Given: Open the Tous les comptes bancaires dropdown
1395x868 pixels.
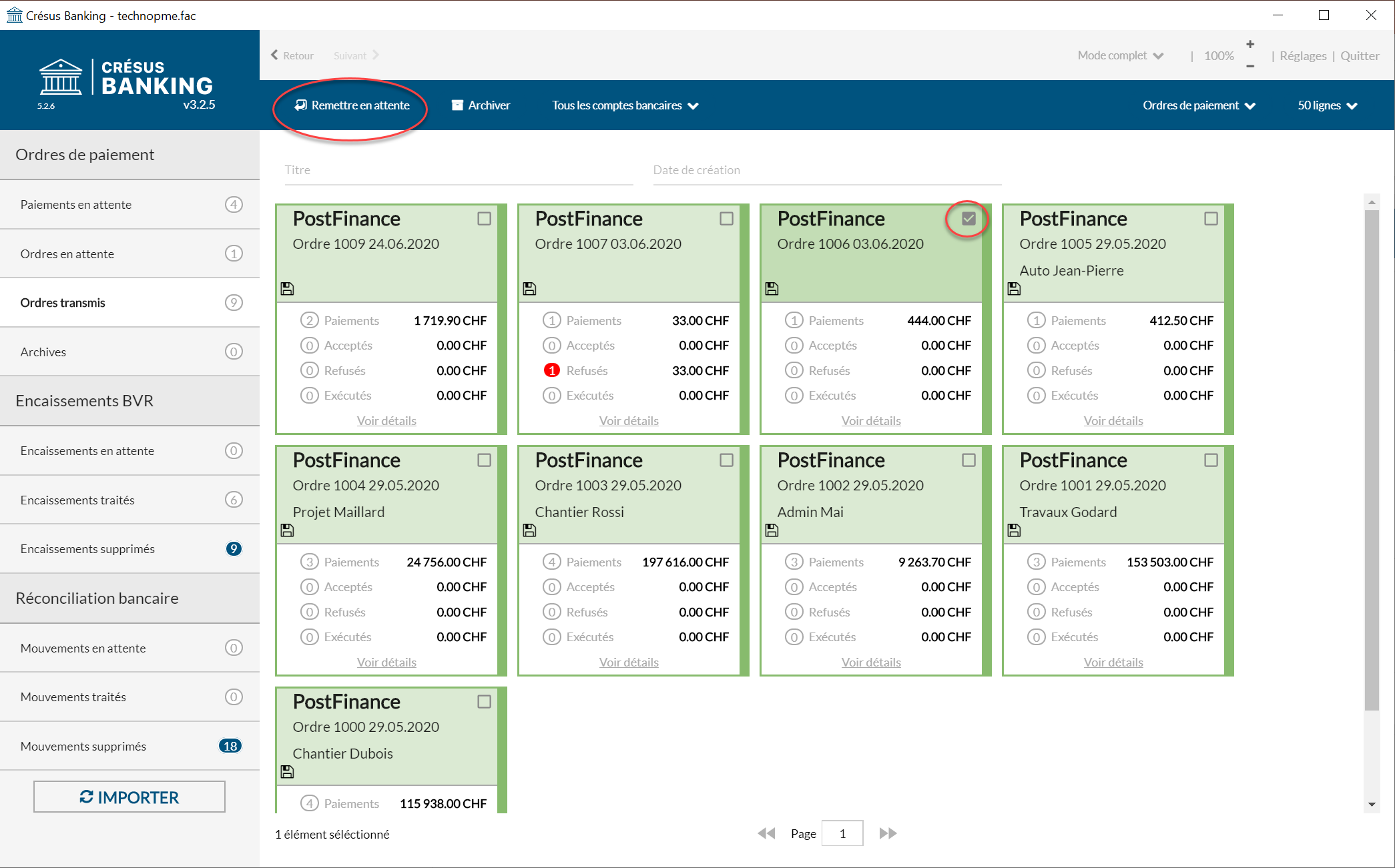Looking at the screenshot, I should tap(625, 105).
